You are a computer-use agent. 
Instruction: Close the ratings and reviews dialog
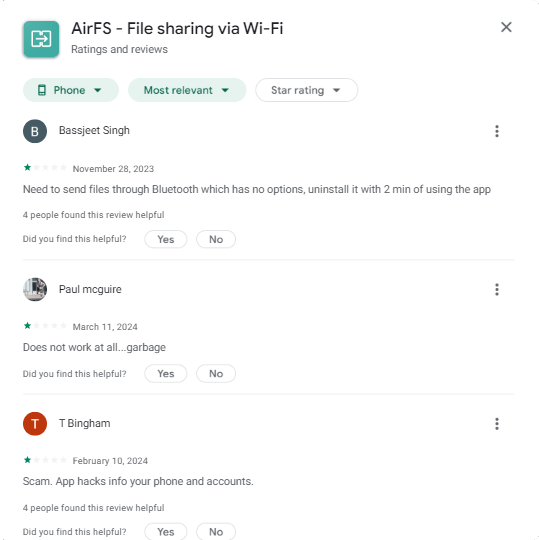(506, 27)
